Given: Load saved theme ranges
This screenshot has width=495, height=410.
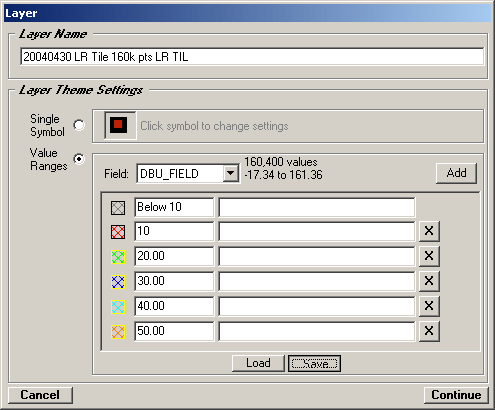Looking at the screenshot, I should (258, 363).
